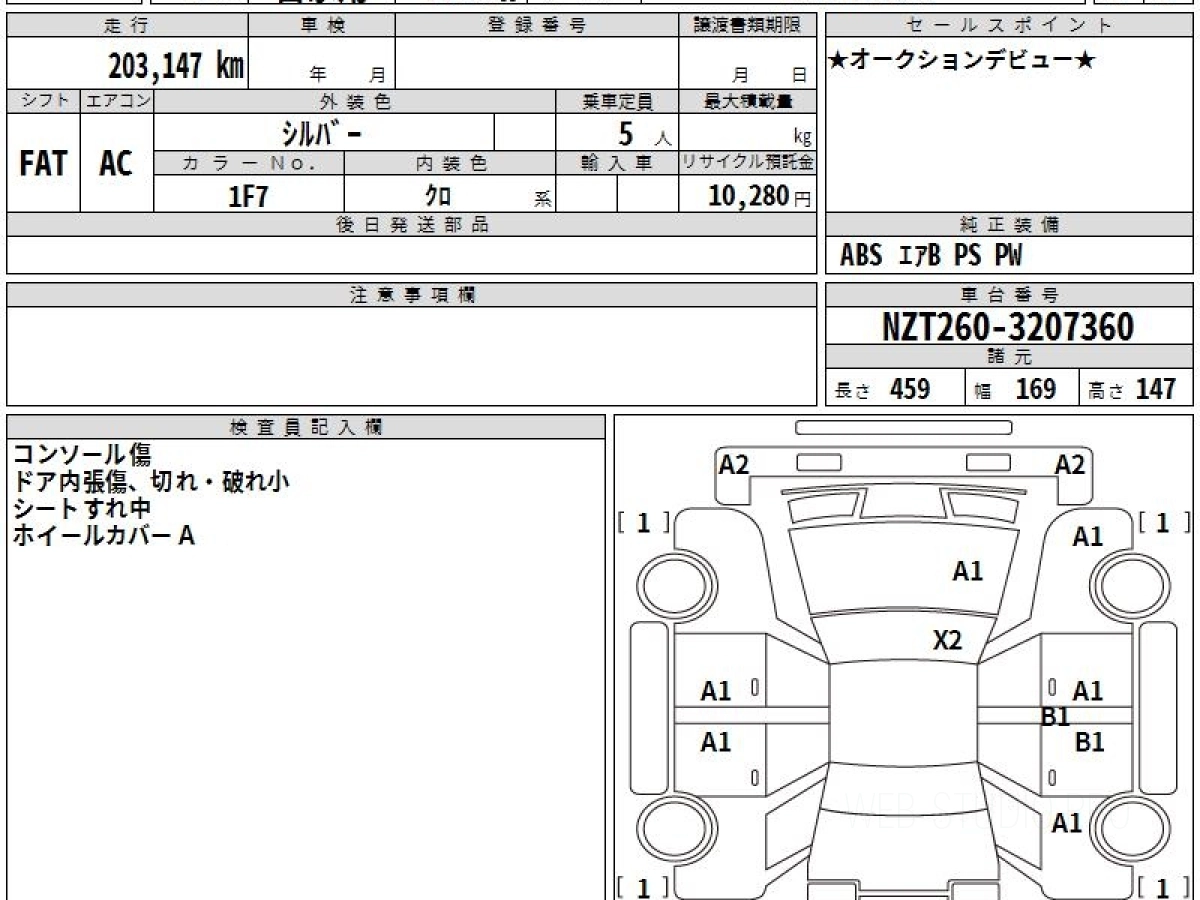
Task: Click the ★オークションデビュー★ sales point text
Action: (x=962, y=61)
